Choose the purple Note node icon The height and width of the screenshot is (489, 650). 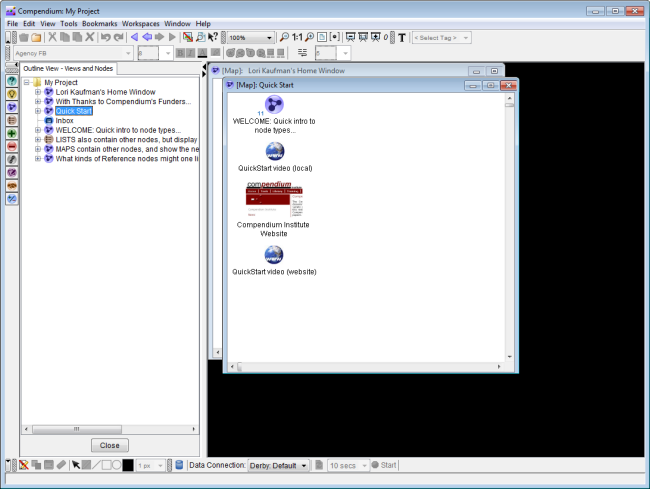(12, 172)
